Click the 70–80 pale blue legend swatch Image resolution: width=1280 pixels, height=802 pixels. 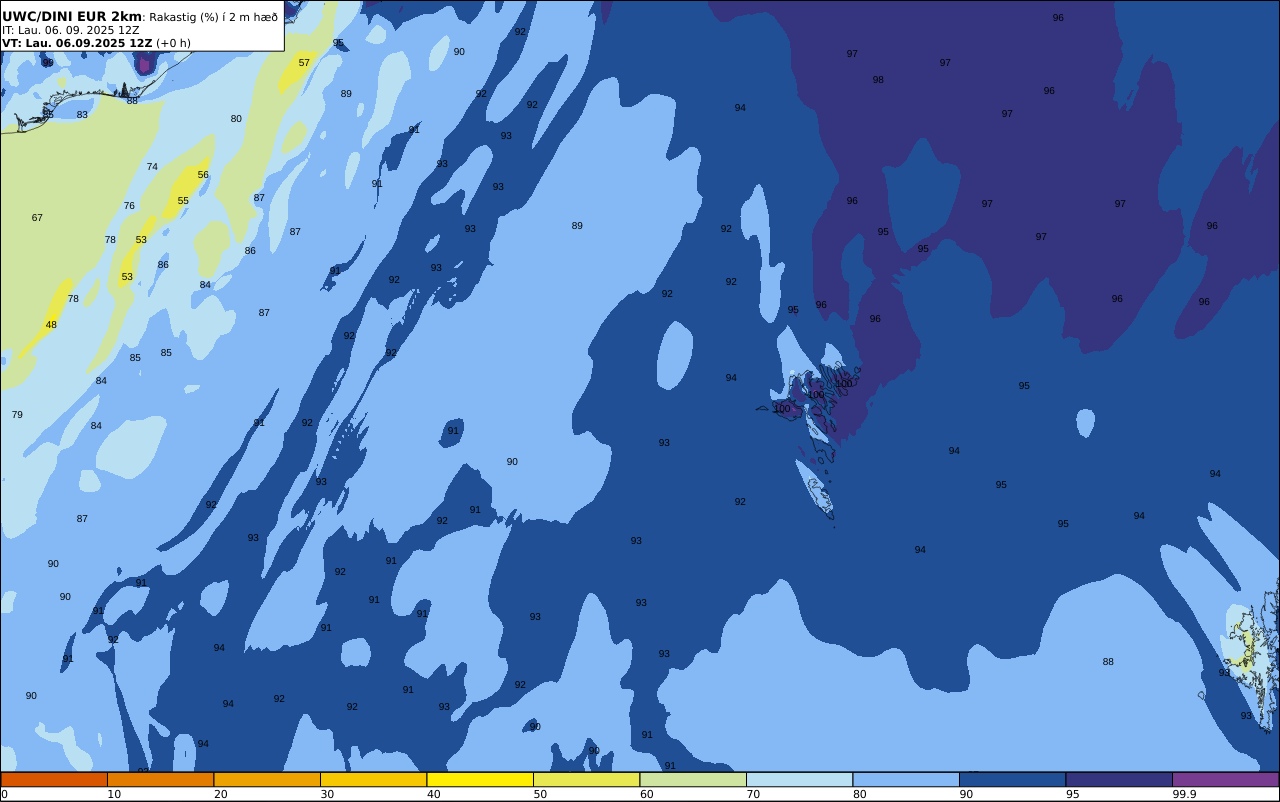[799, 780]
